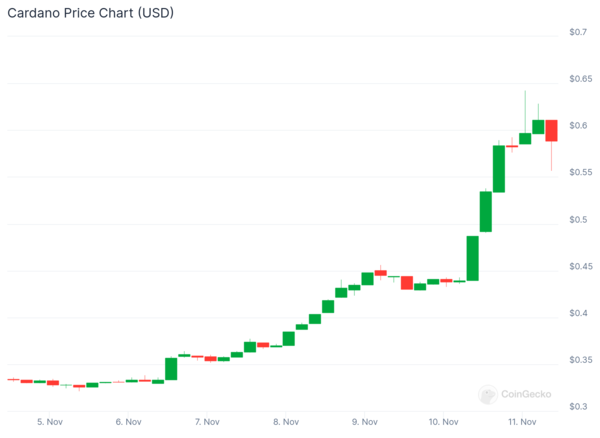
Task: Click the CoinGecko gecko logo icon
Action: point(489,395)
